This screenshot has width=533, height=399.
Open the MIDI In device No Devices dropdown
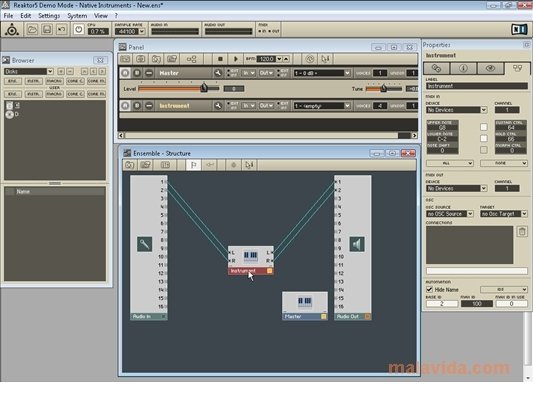(457, 110)
